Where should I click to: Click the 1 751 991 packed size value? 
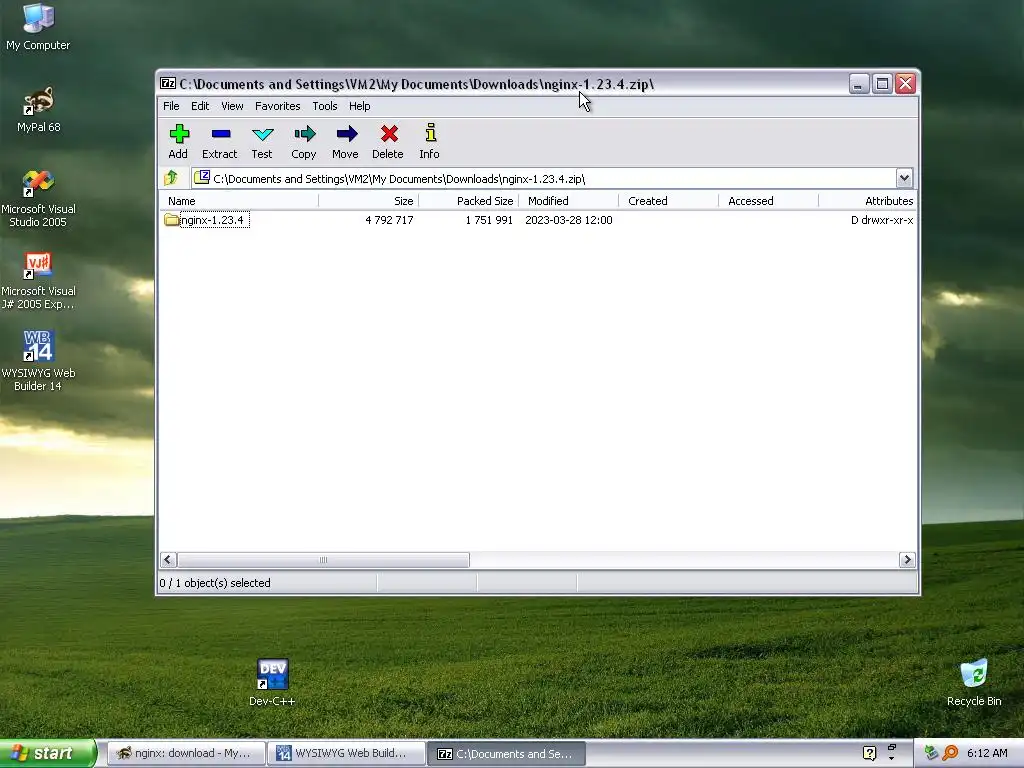click(x=489, y=220)
